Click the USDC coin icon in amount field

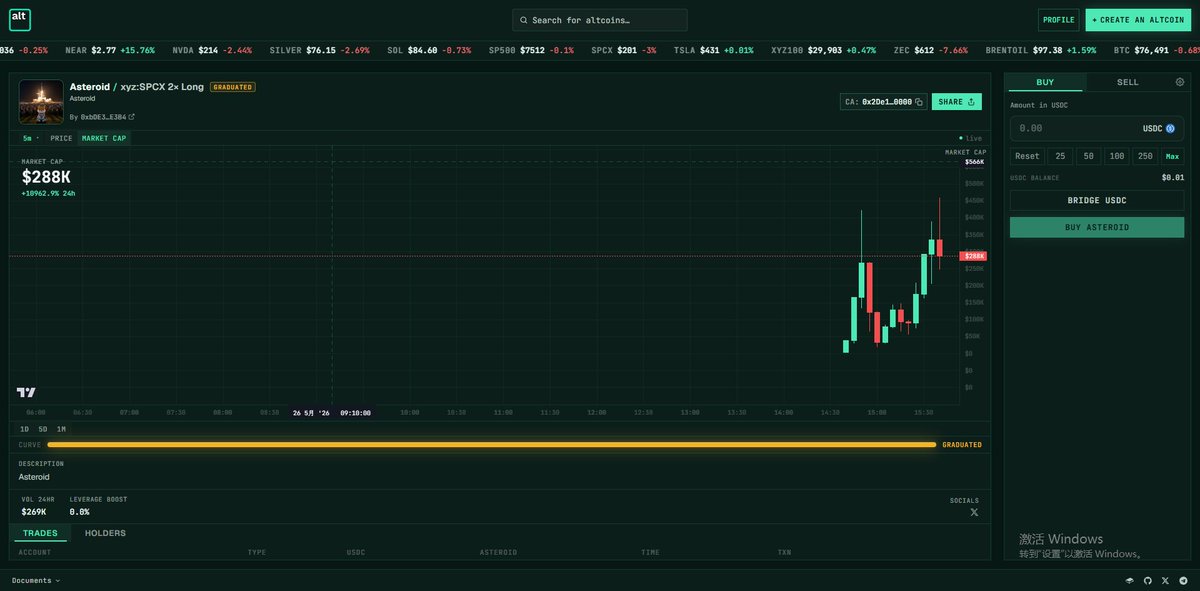click(1170, 128)
